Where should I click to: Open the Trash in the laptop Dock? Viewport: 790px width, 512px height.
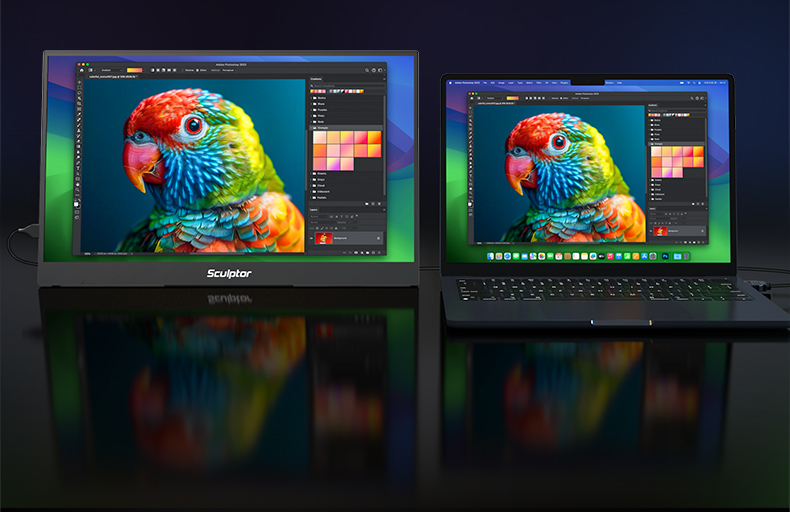pyautogui.click(x=685, y=258)
